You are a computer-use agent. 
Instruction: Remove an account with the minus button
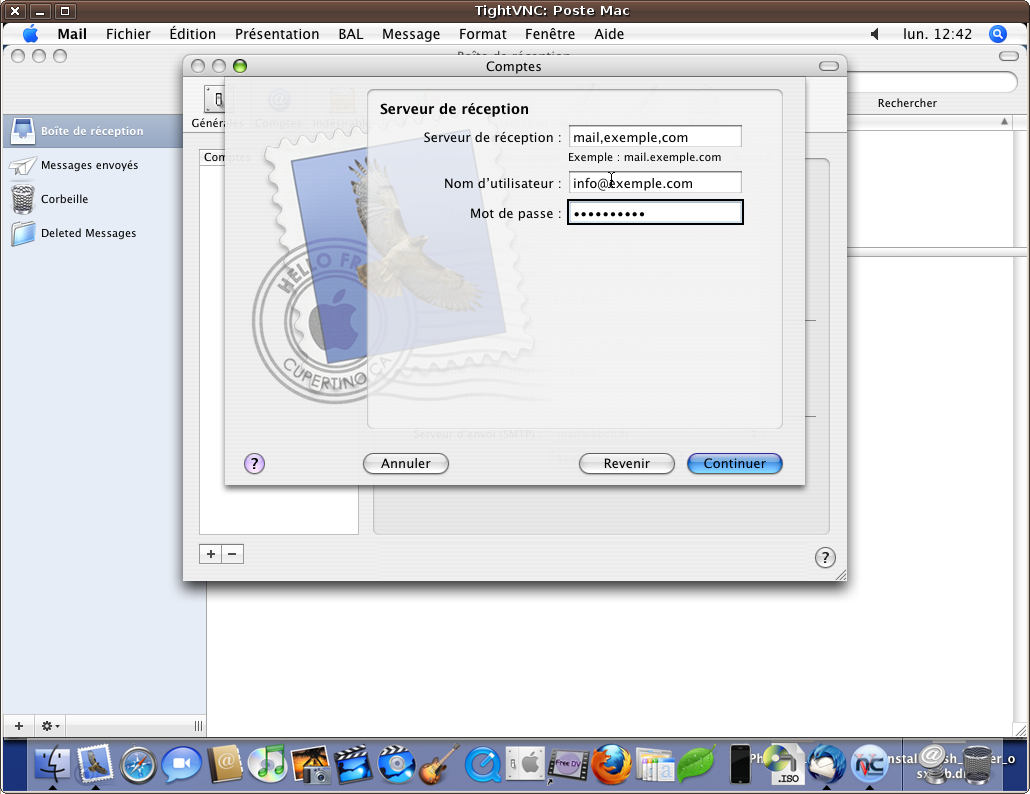[233, 554]
